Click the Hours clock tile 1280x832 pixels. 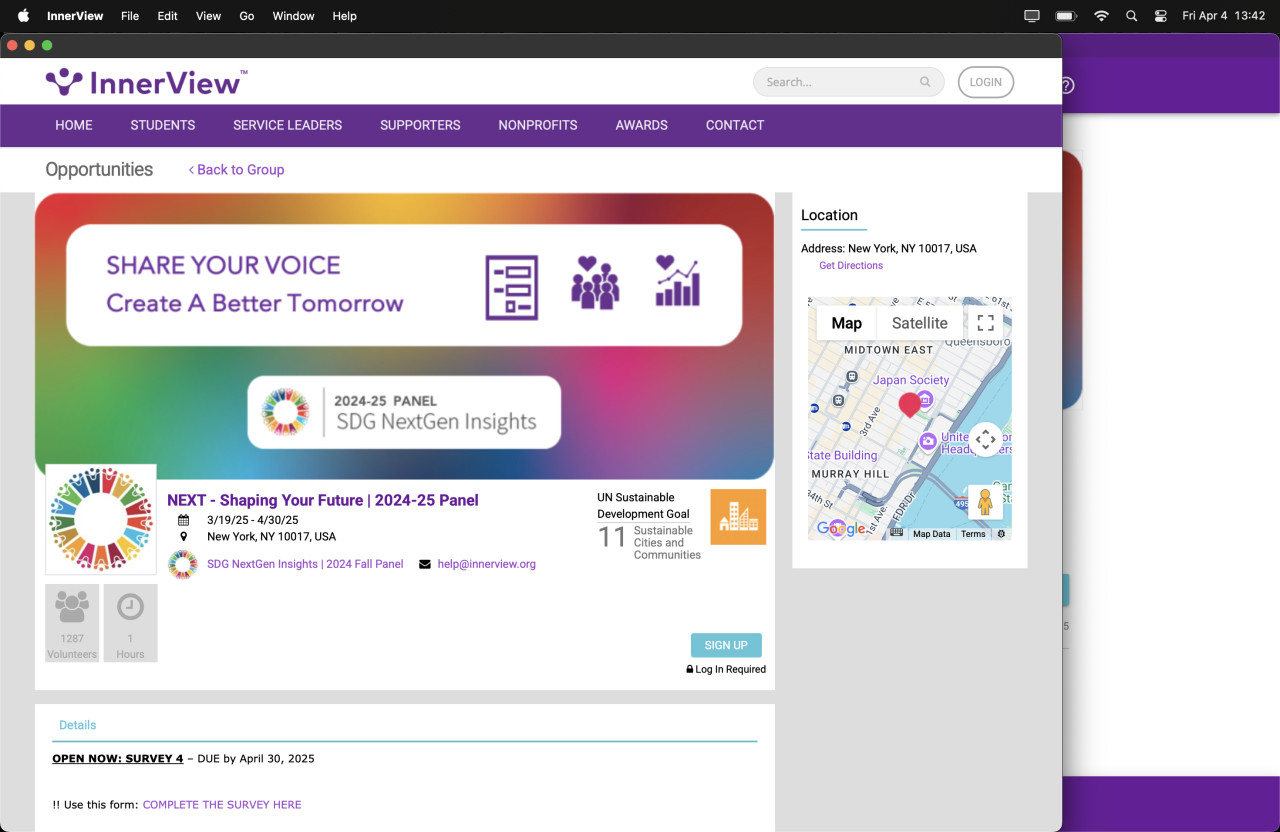(130, 623)
